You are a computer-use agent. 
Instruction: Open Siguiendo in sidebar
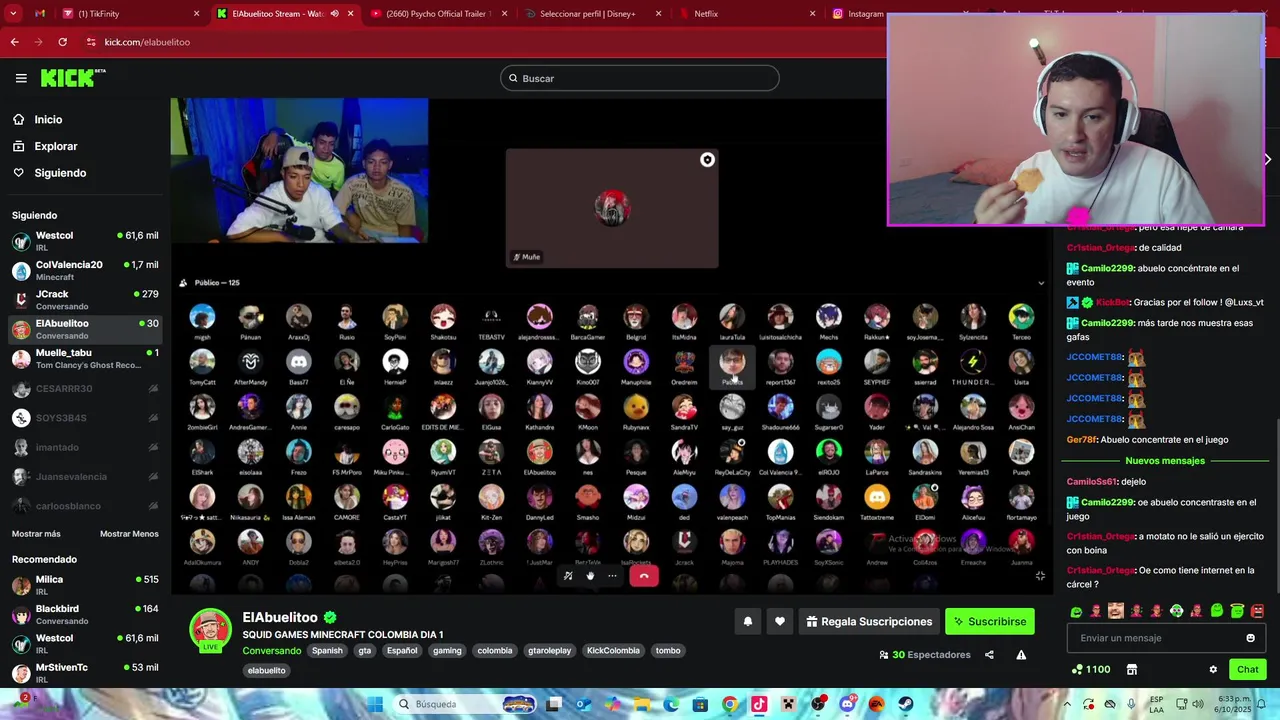(x=60, y=173)
